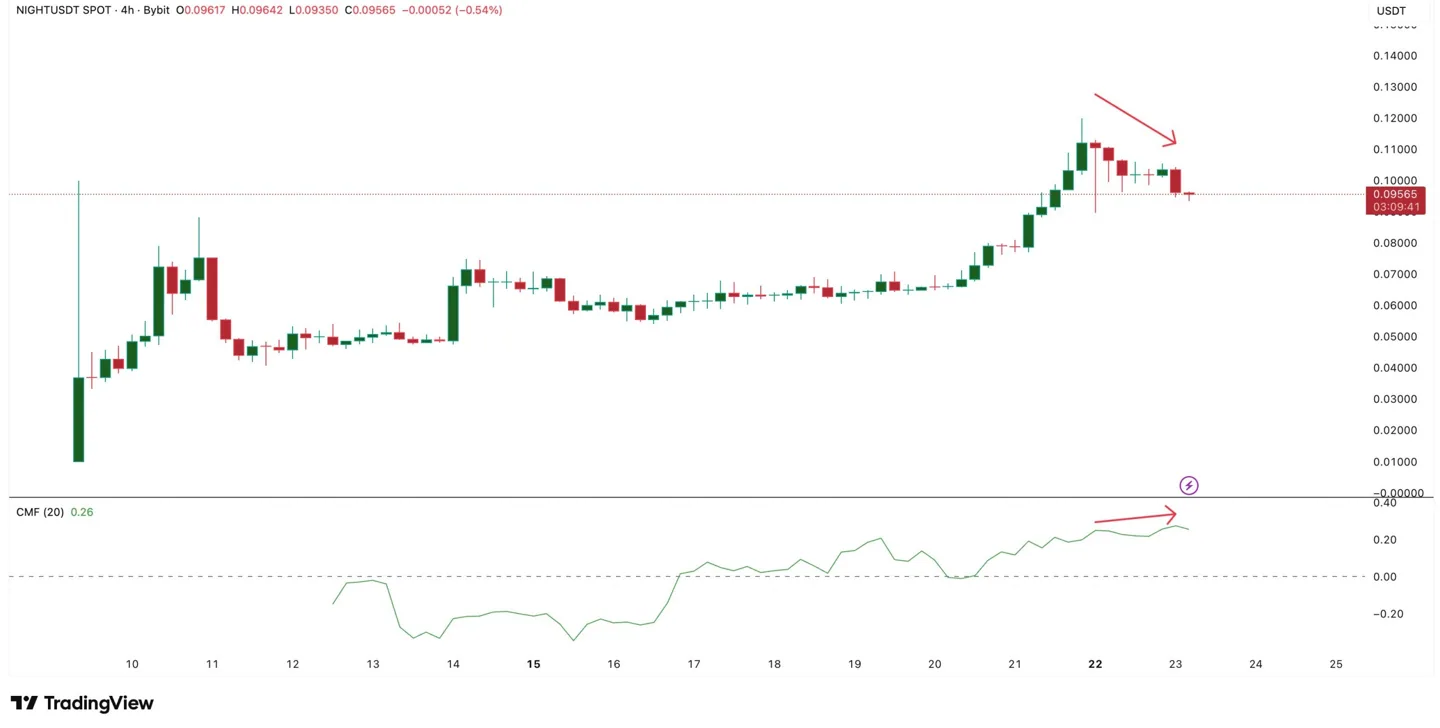Click the CMF (20) indicator label

coord(40,512)
